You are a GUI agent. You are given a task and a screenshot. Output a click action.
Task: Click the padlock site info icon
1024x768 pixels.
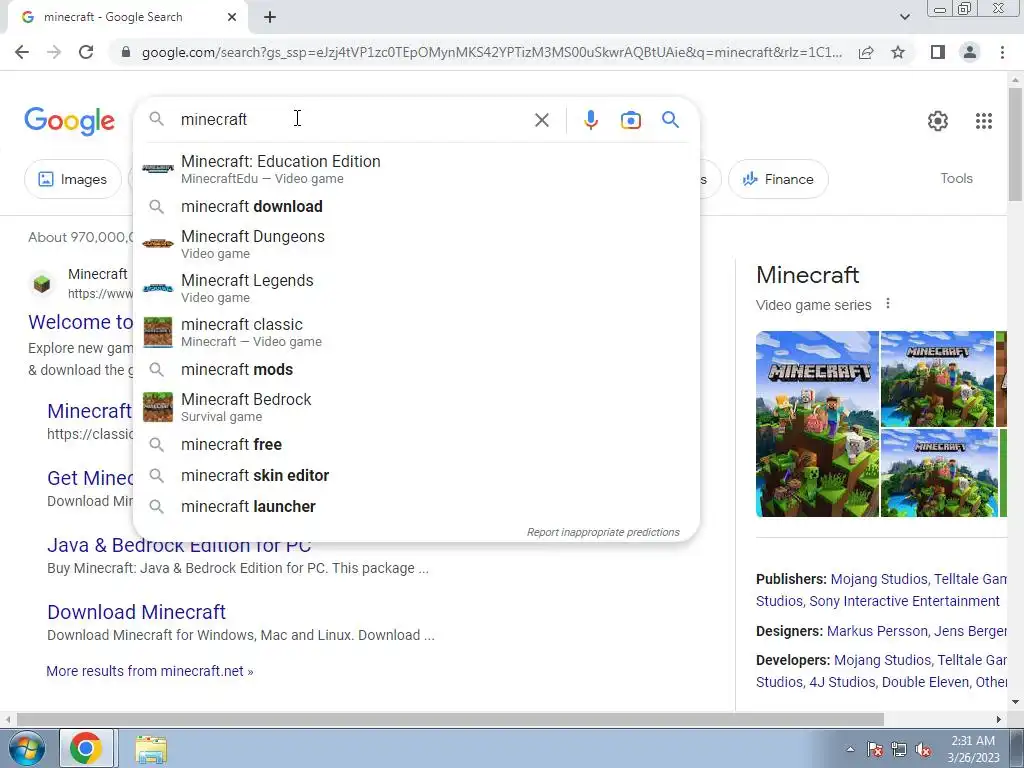point(126,52)
